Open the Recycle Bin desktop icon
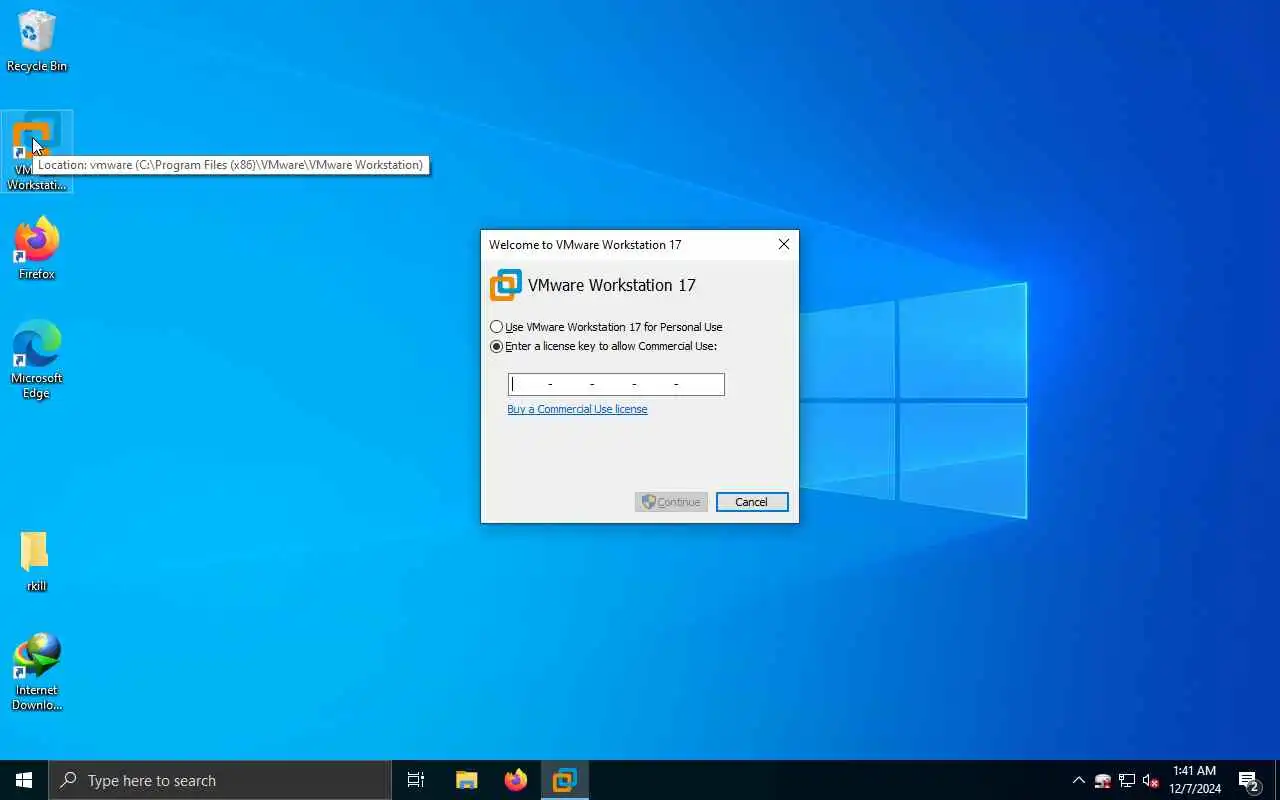This screenshot has height=800, width=1280. (37, 41)
